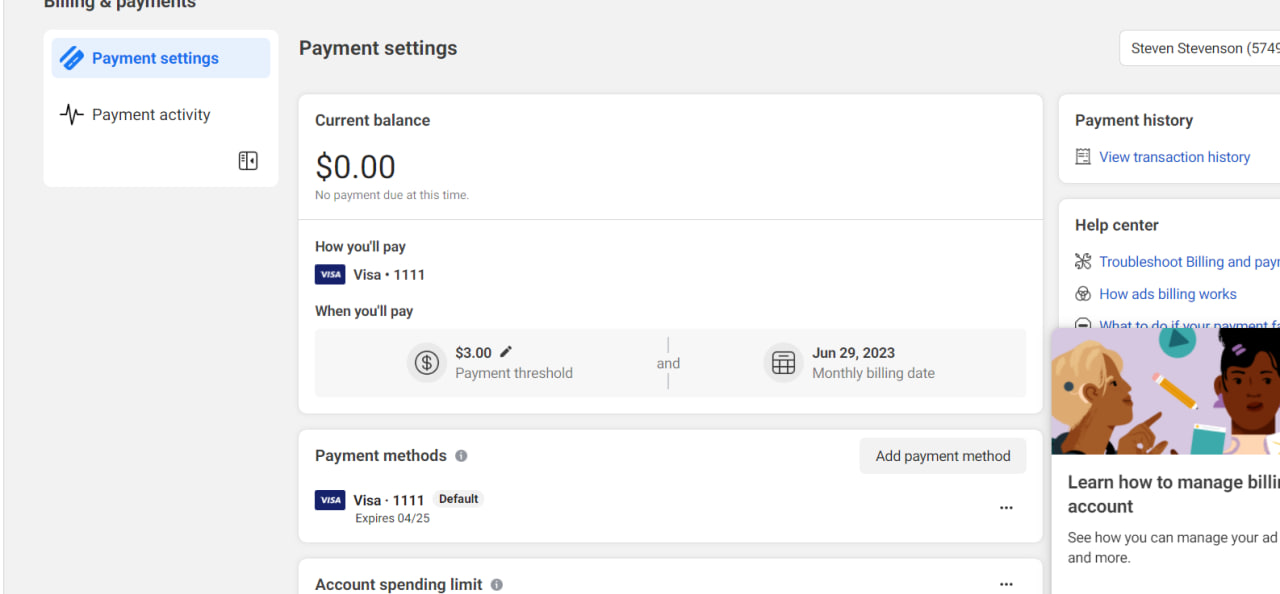Click the dollar sign payment threshold icon
The width and height of the screenshot is (1280, 594).
pos(427,363)
